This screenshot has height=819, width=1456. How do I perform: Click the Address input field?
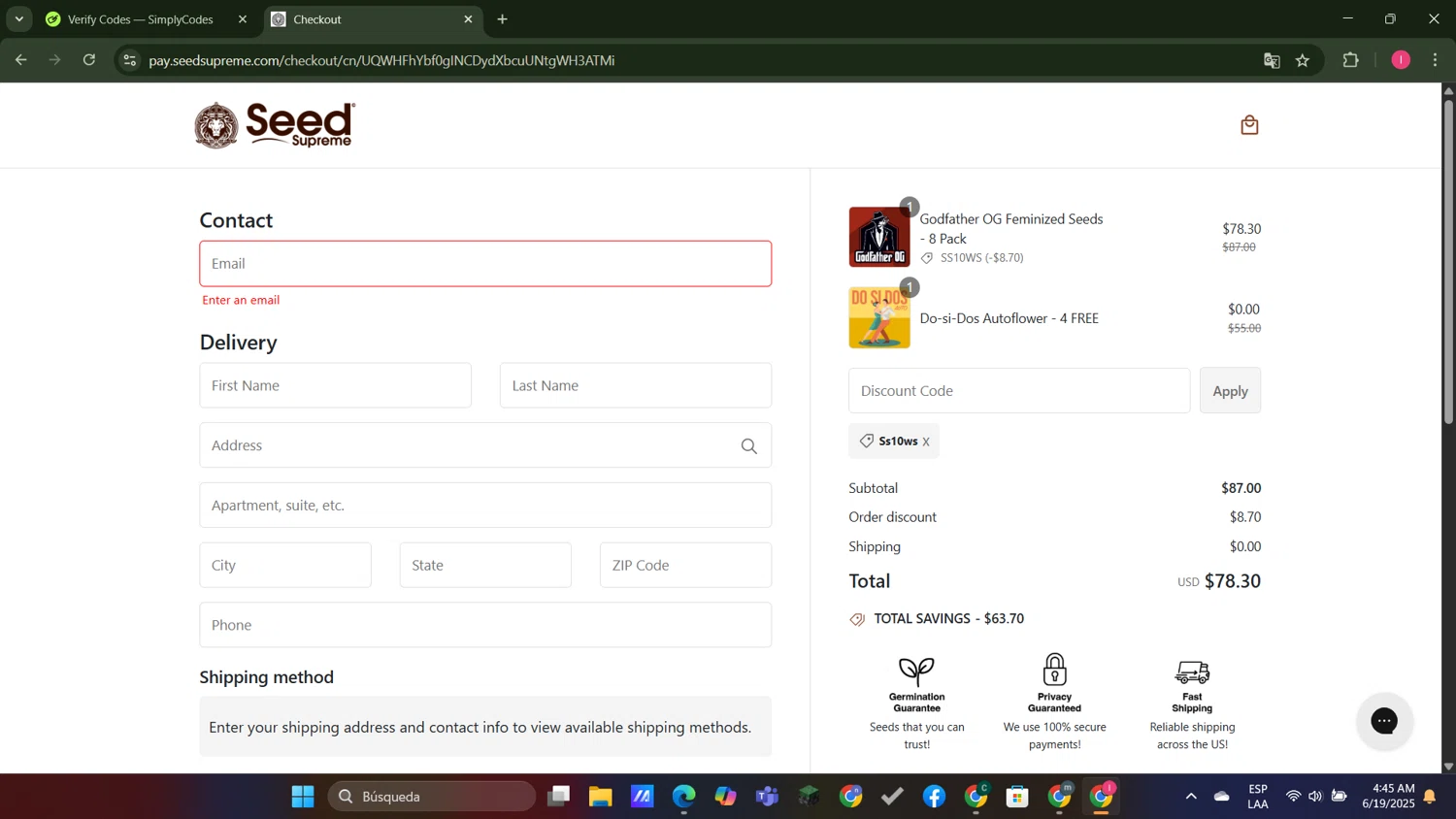point(485,445)
